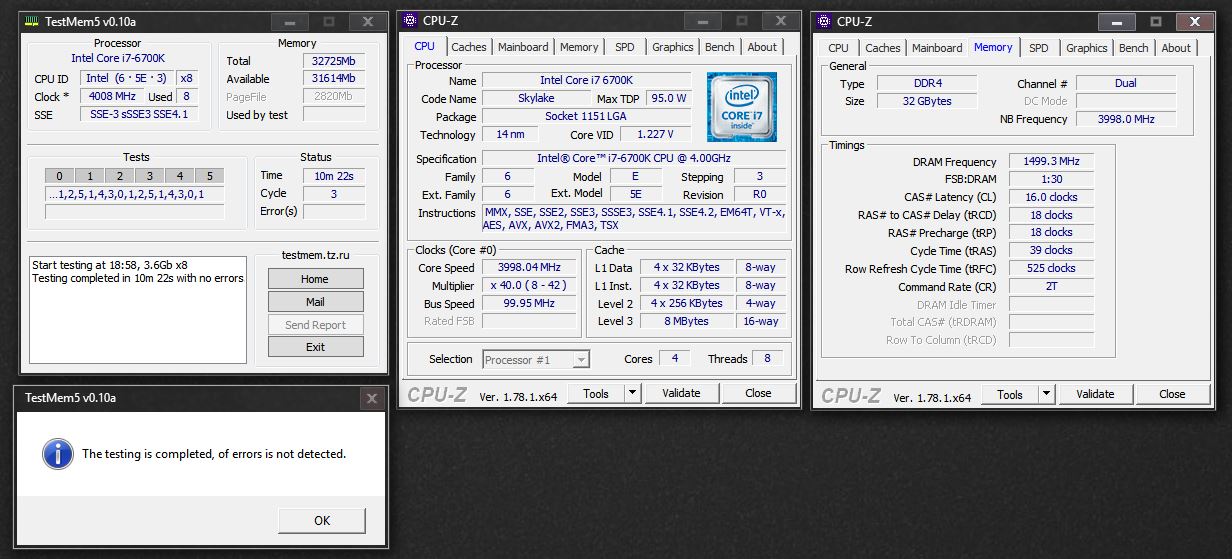This screenshot has height=559, width=1232.
Task: Click the blue information icon in dialog
Action: [x=57, y=453]
